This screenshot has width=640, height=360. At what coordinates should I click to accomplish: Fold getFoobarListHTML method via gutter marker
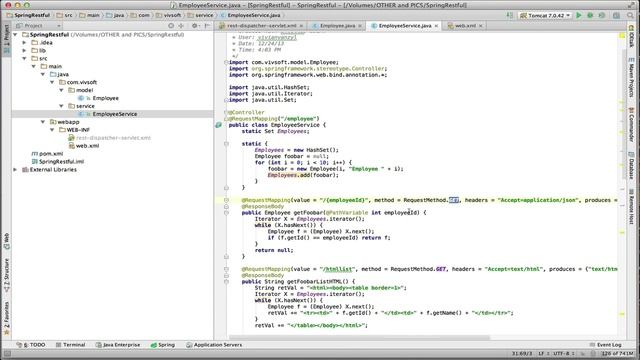click(x=226, y=282)
